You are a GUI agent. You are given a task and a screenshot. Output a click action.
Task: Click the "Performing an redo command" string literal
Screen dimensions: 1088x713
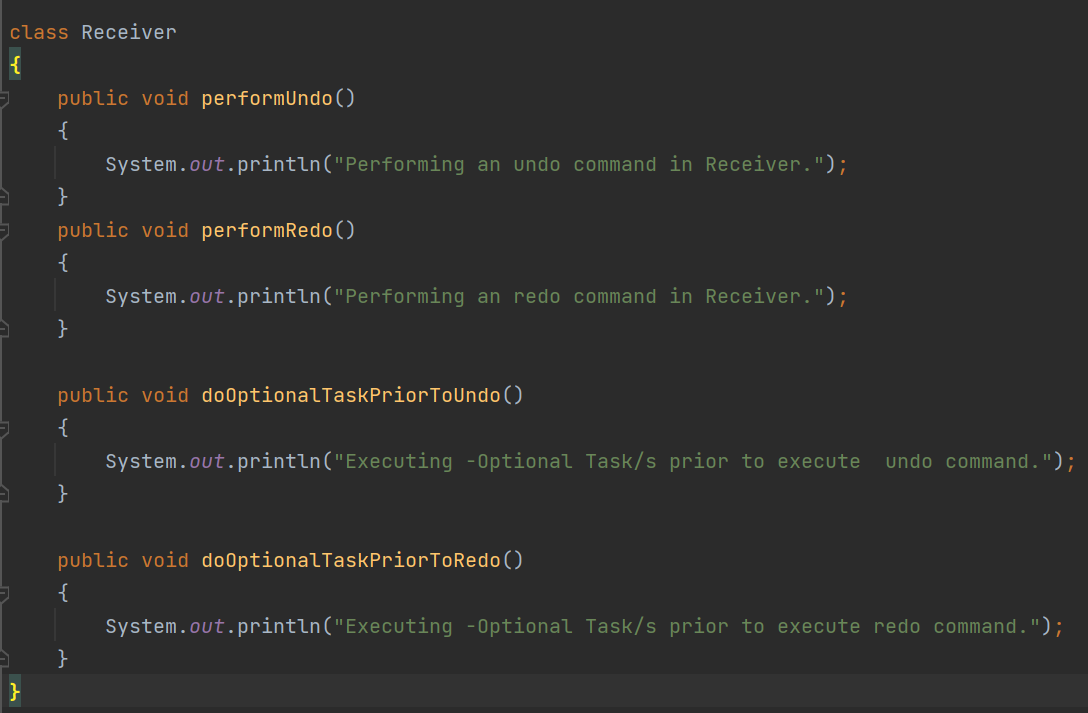pos(579,296)
